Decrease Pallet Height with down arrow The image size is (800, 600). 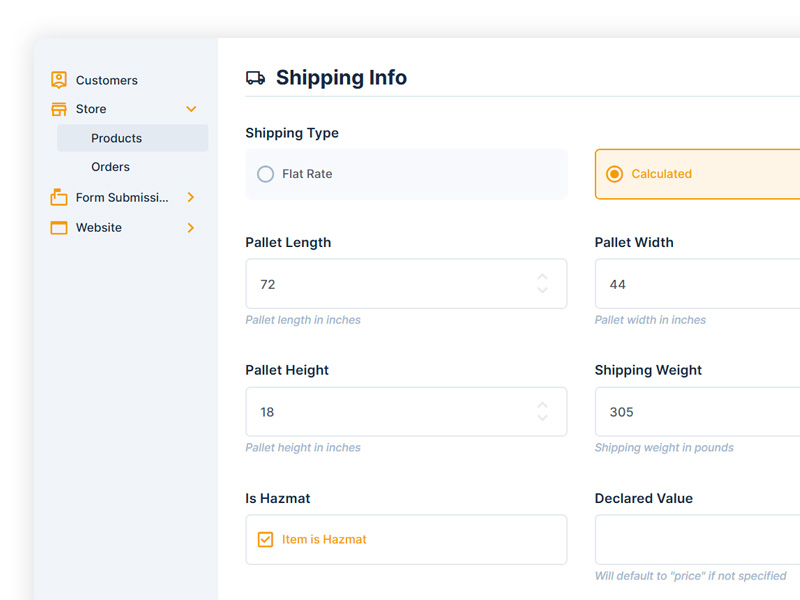click(x=542, y=418)
